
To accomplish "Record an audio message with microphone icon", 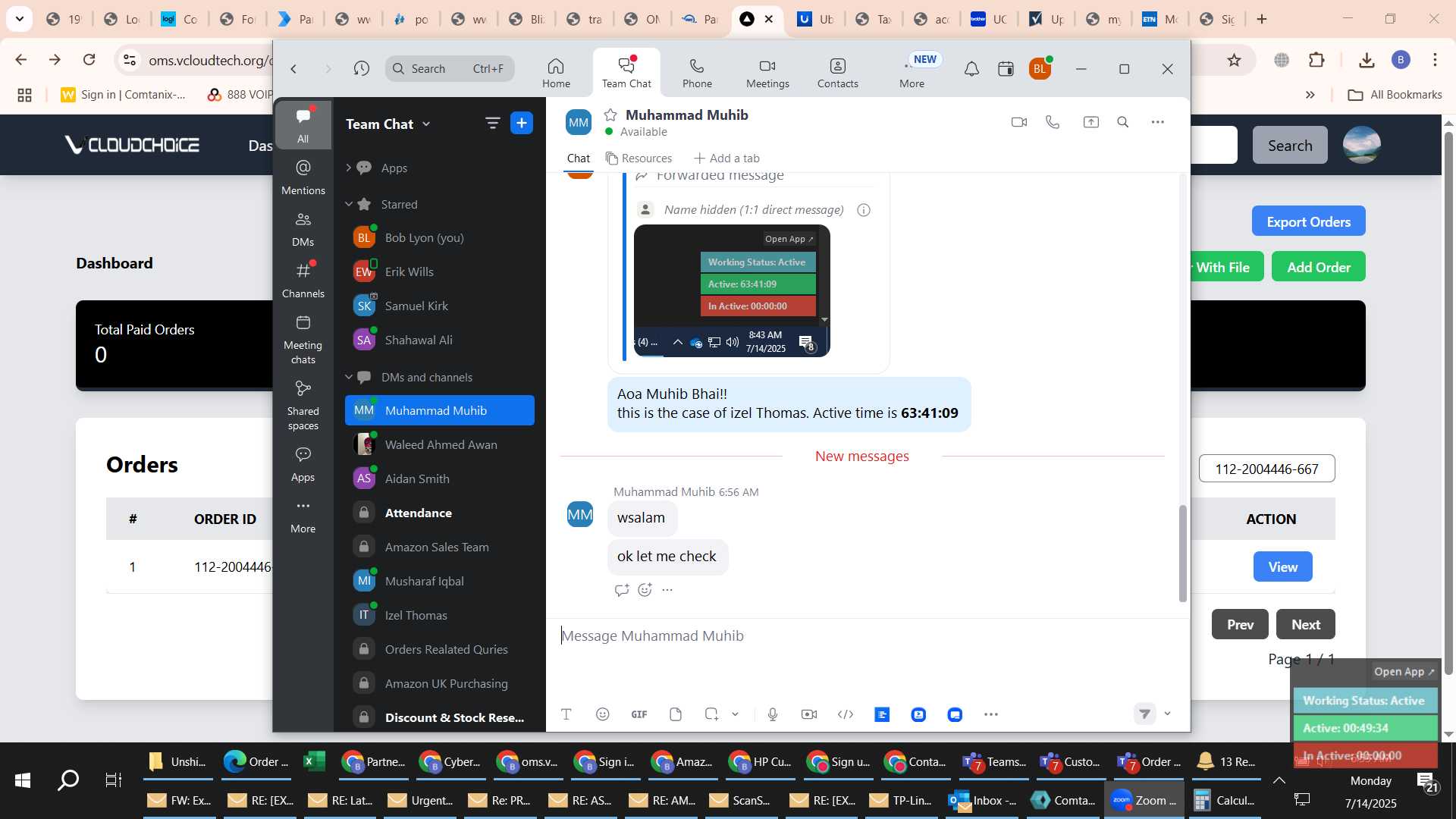I will coord(773,714).
